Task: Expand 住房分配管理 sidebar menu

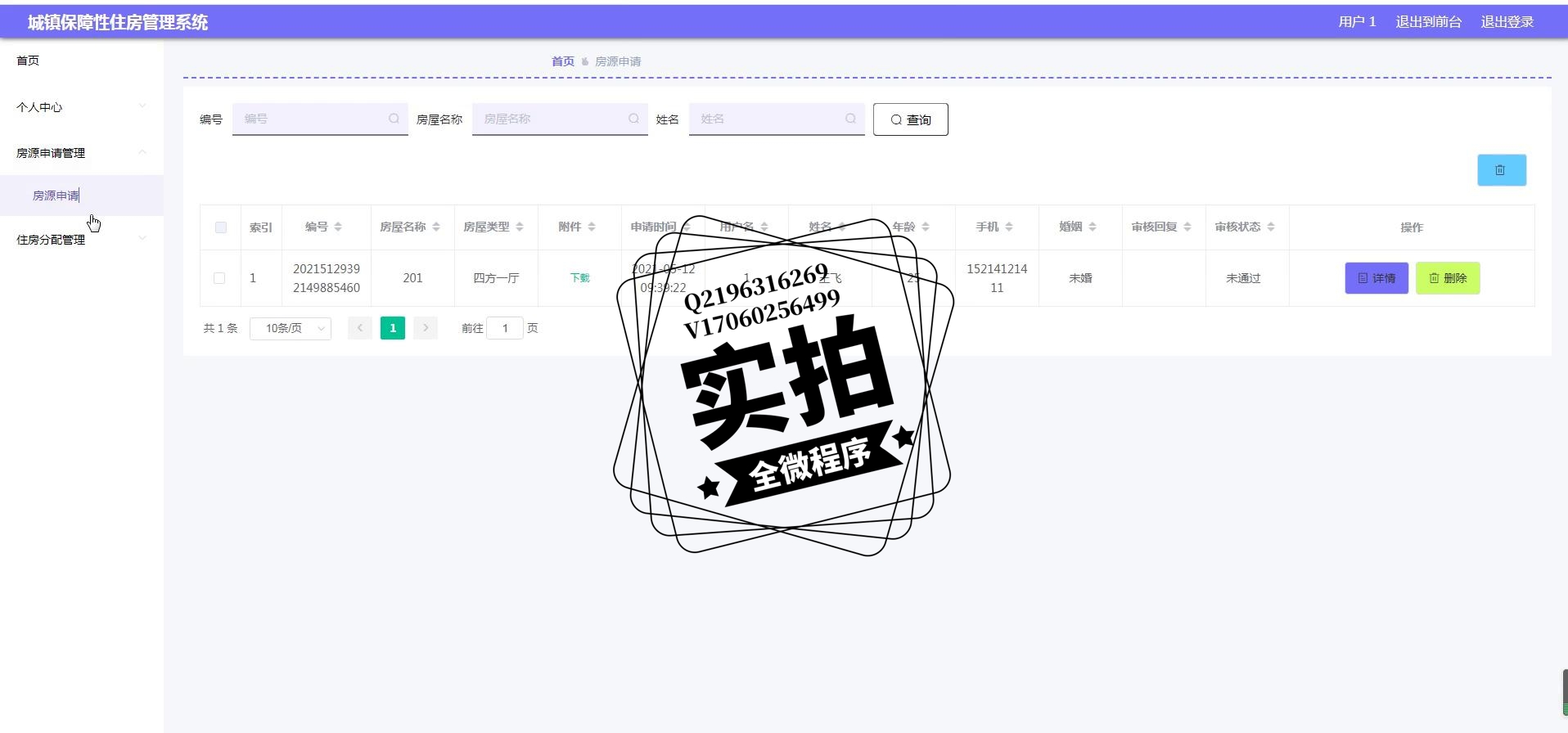Action: click(82, 240)
